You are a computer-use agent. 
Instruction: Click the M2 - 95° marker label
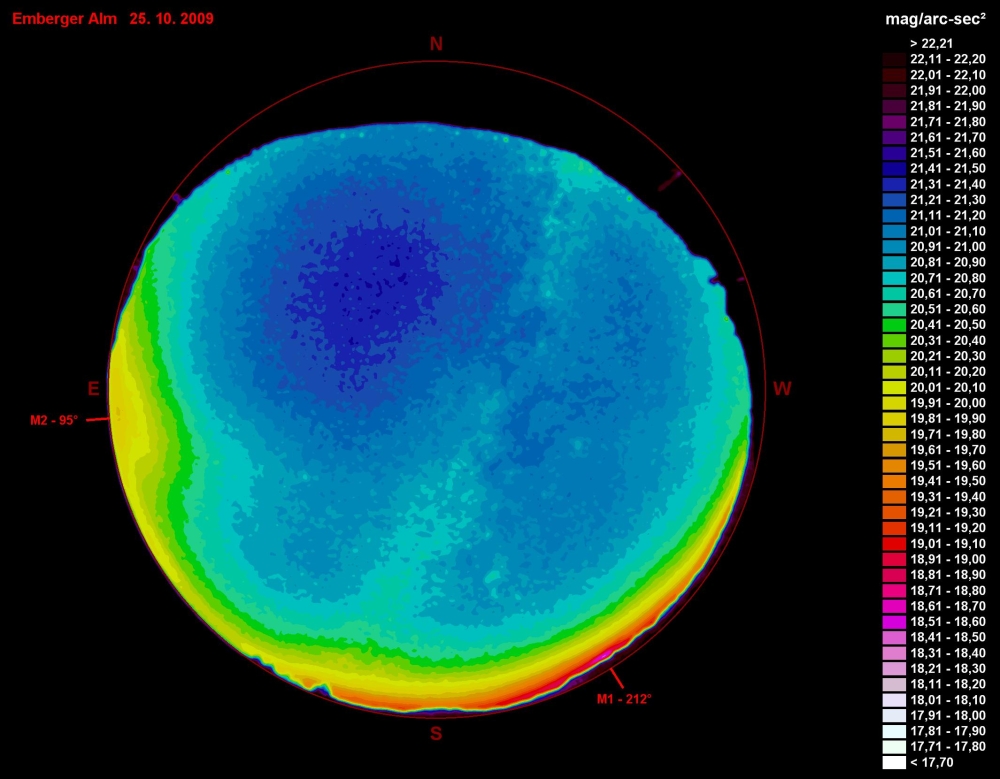(x=54, y=421)
